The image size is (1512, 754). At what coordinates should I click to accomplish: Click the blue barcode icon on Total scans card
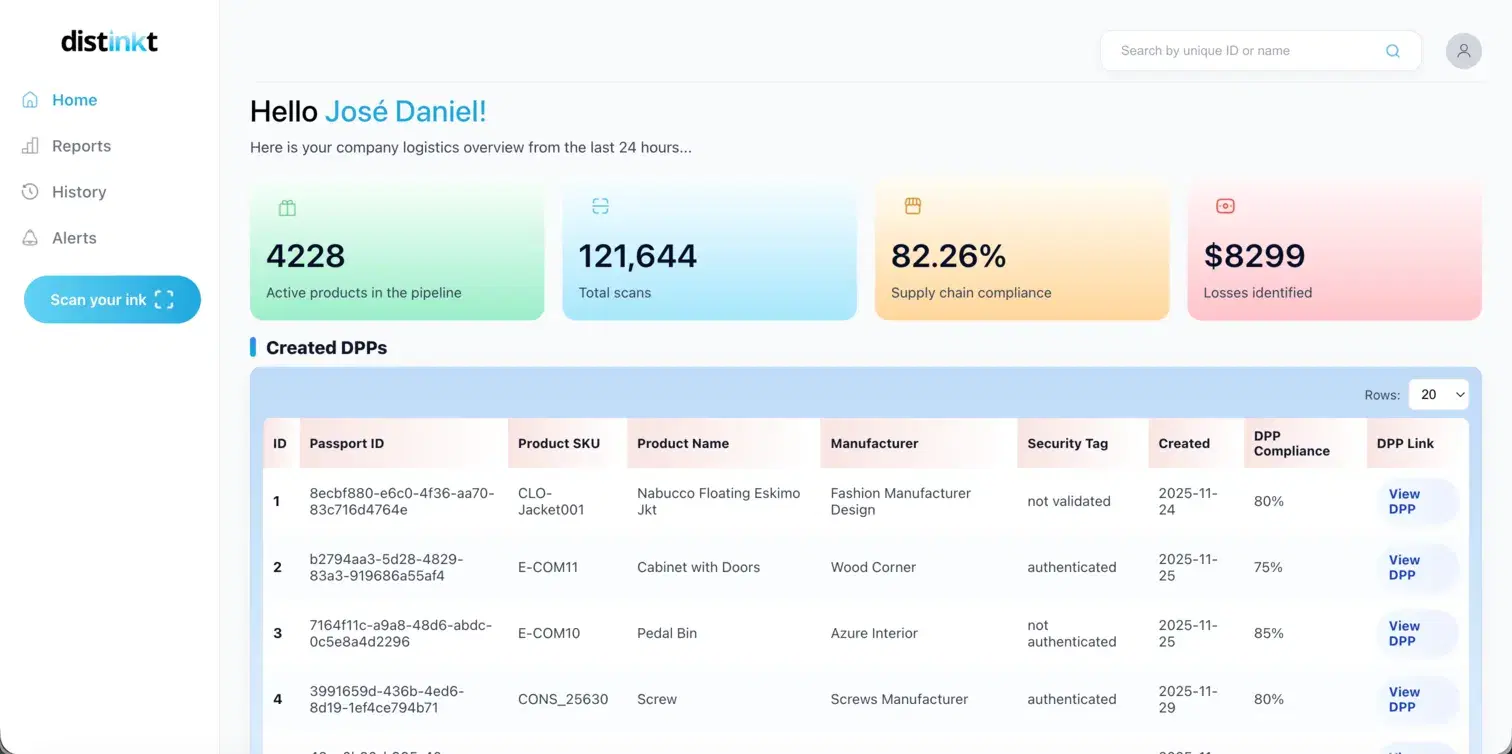(599, 205)
